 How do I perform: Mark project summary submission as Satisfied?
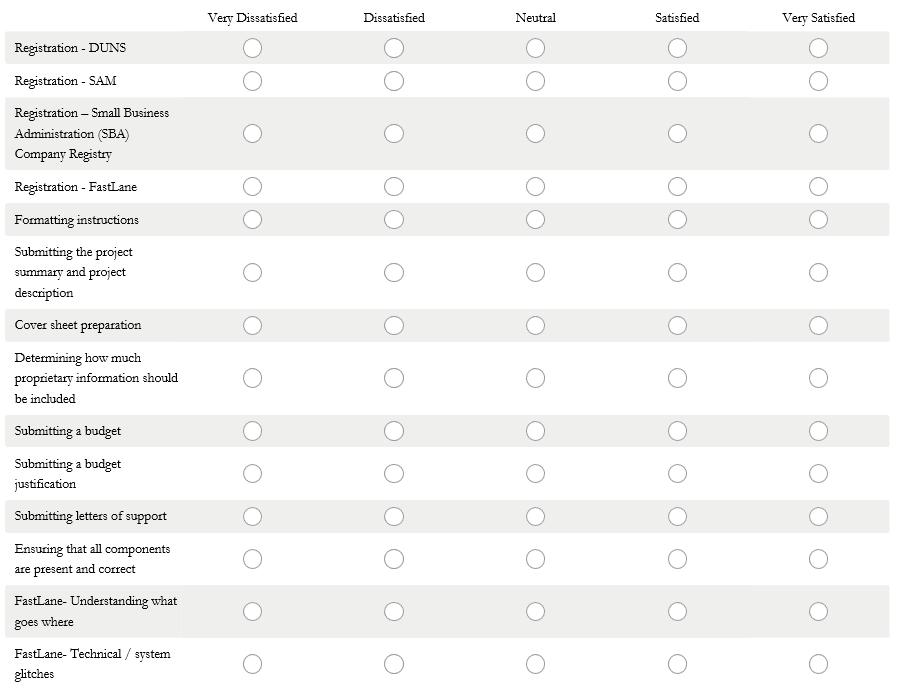click(677, 272)
